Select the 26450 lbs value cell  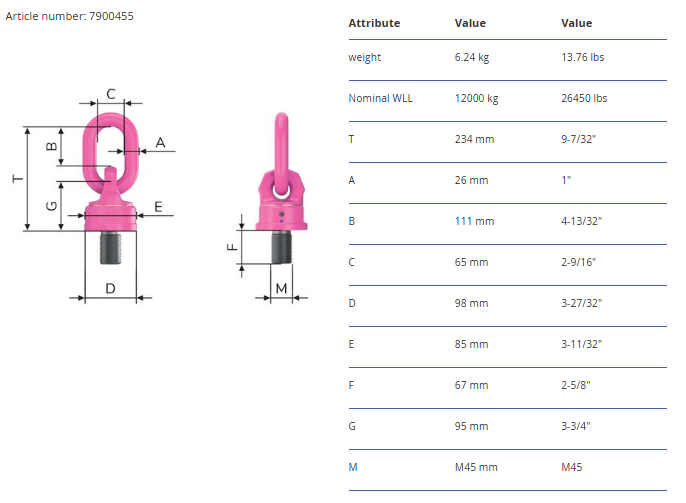[584, 98]
